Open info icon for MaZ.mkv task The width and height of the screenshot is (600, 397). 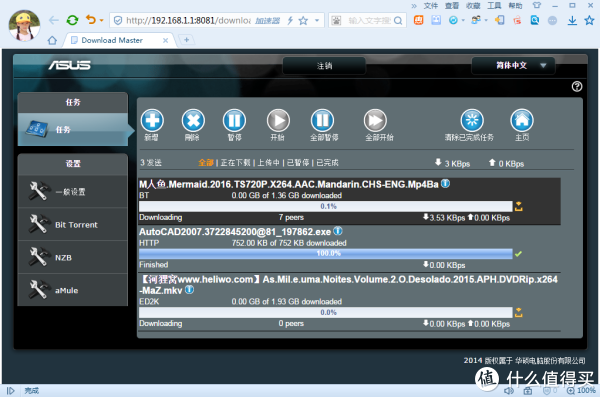coord(189,289)
